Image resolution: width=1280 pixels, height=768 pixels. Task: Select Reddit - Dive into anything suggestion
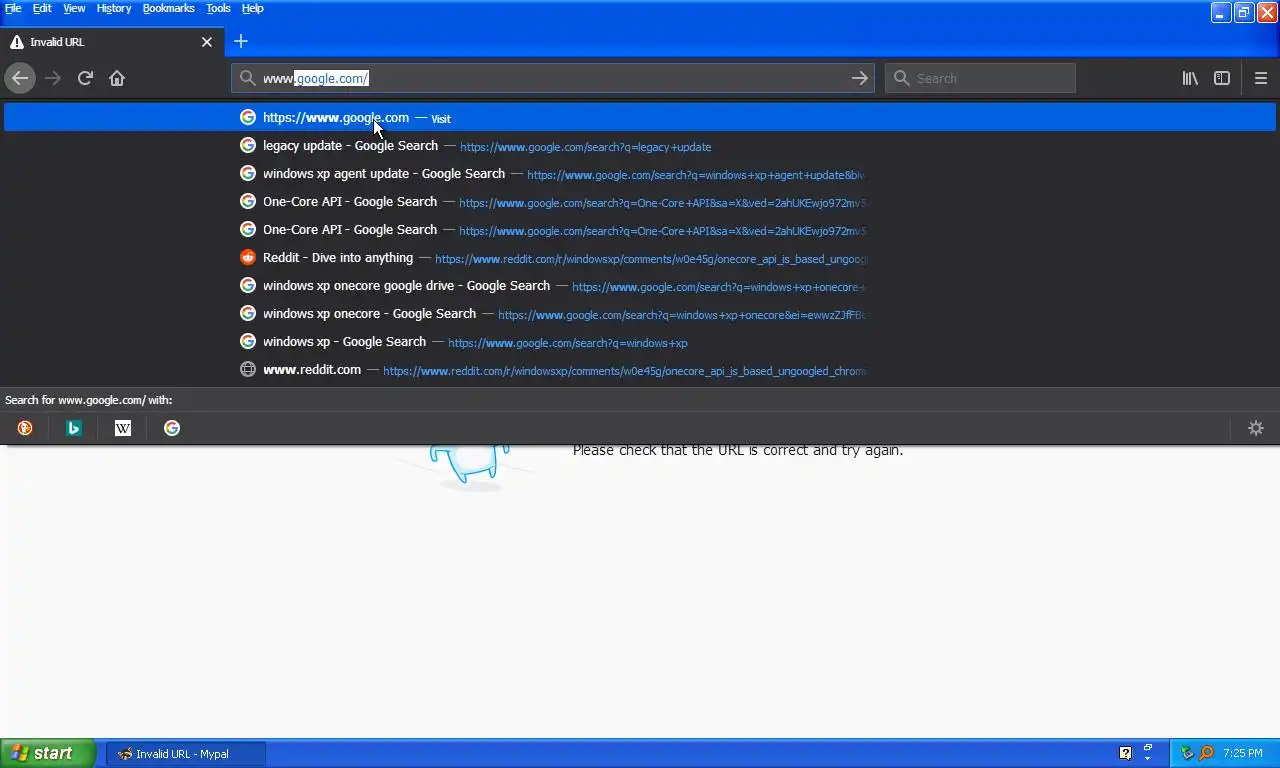[640, 257]
